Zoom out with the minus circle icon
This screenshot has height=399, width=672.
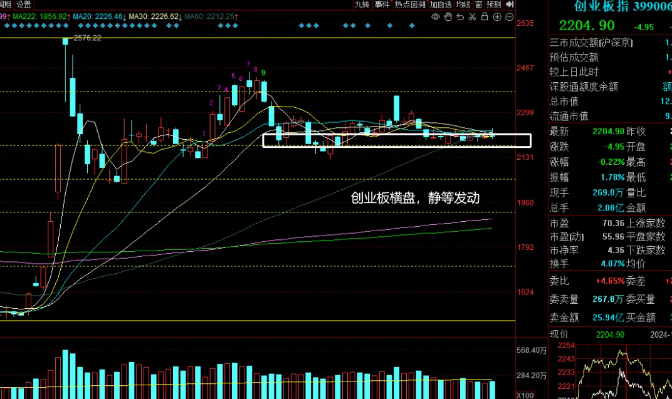click(x=509, y=17)
